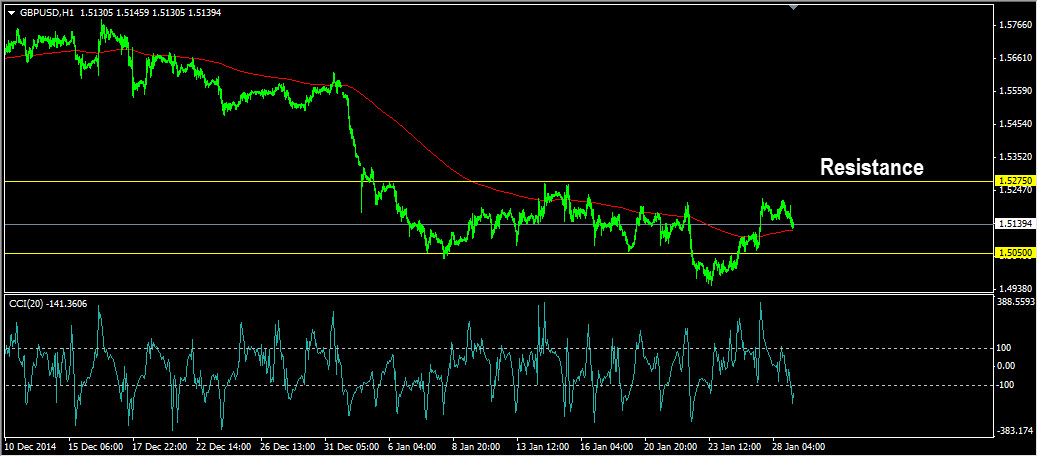Screen dimensions: 1038x457
Task: Click the 8 Jan 20:00 time label
Action: 478,446
